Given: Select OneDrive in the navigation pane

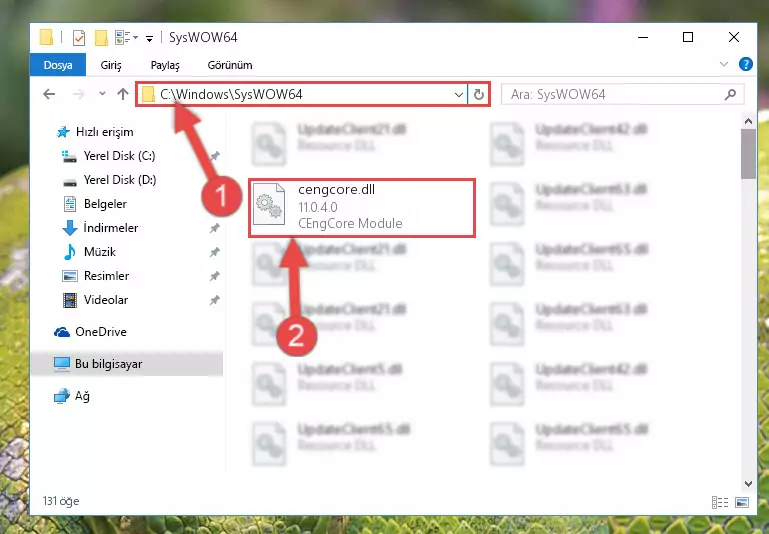Looking at the screenshot, I should [x=101, y=332].
